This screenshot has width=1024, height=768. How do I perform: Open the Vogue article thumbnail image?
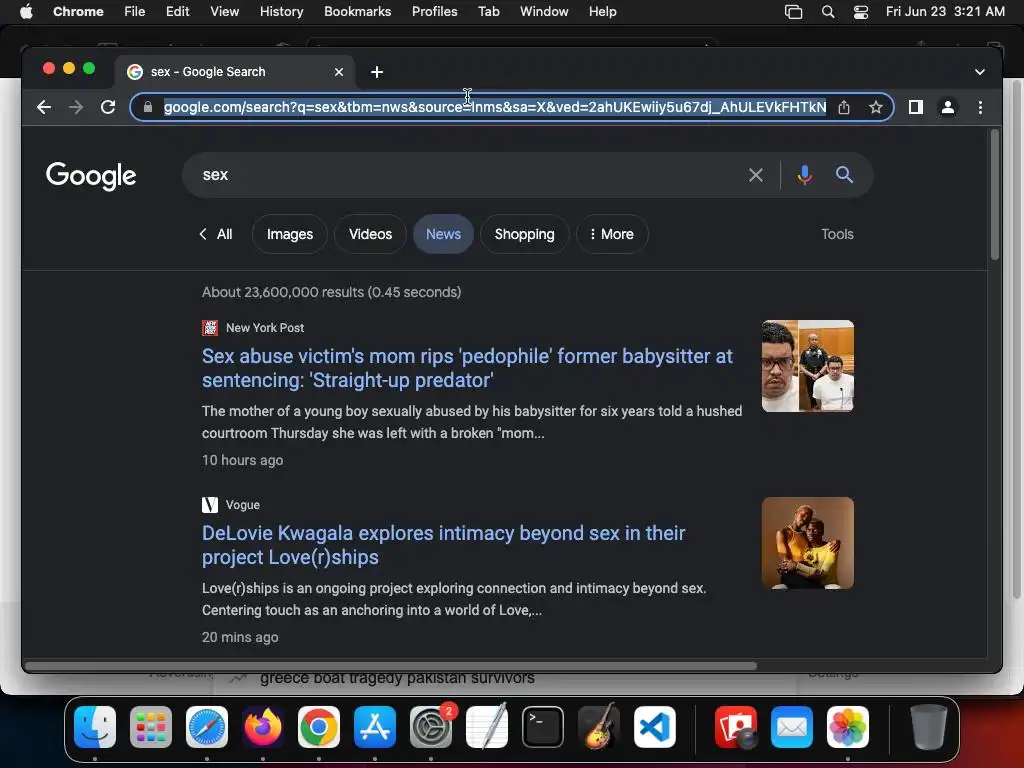pos(808,543)
